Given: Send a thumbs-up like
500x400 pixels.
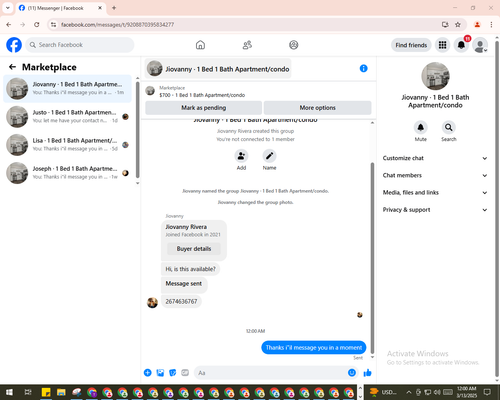Looking at the screenshot, I should click(x=367, y=373).
